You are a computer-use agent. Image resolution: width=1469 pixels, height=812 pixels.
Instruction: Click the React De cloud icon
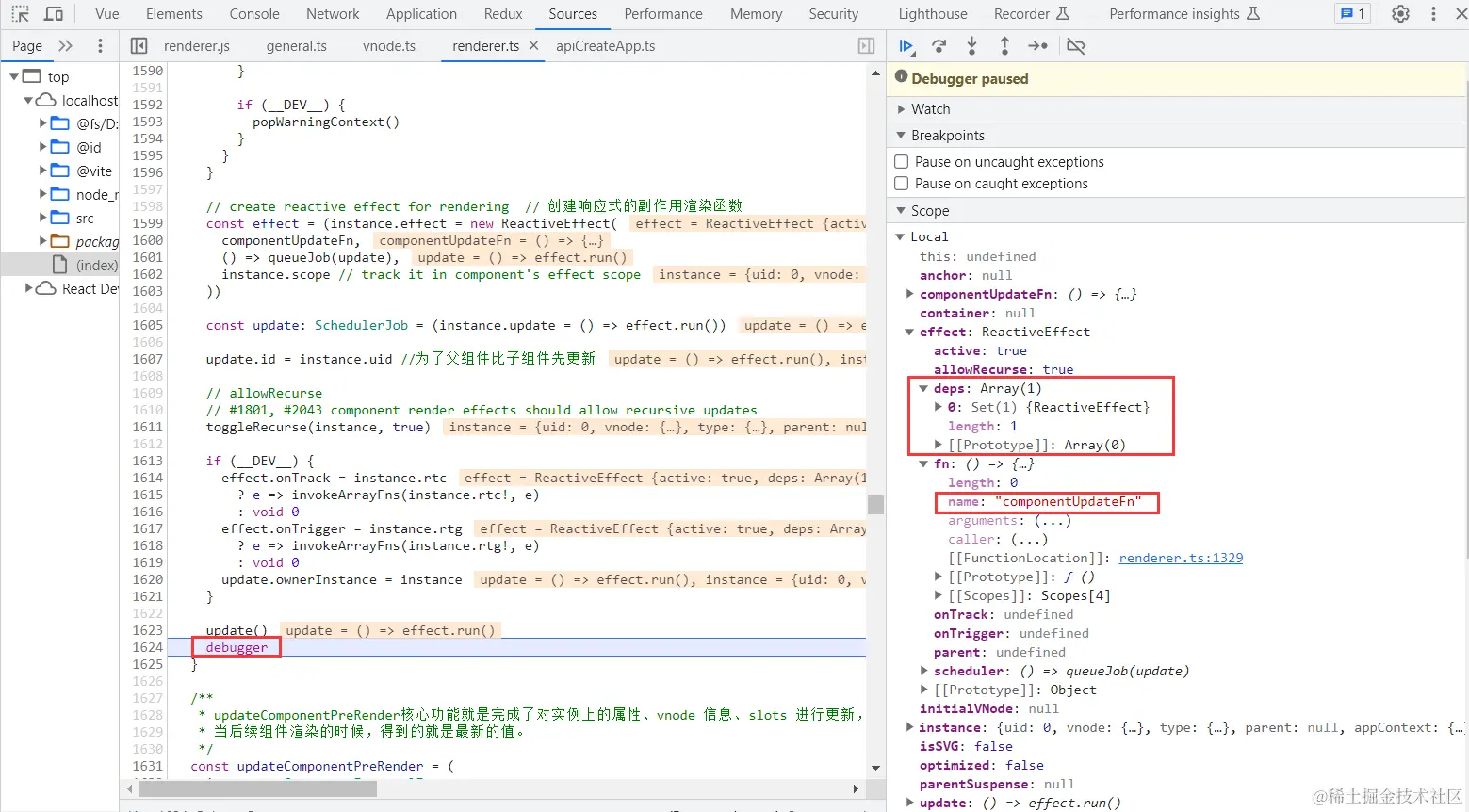[x=46, y=288]
